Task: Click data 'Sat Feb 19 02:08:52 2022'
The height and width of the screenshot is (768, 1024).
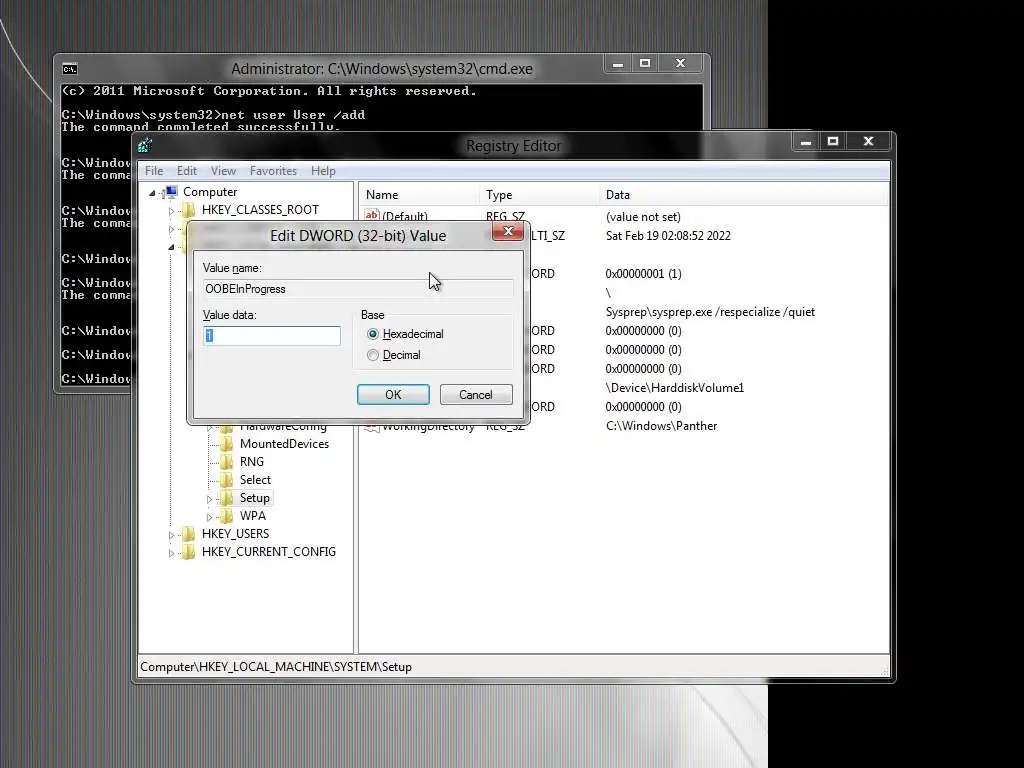Action: (x=668, y=236)
